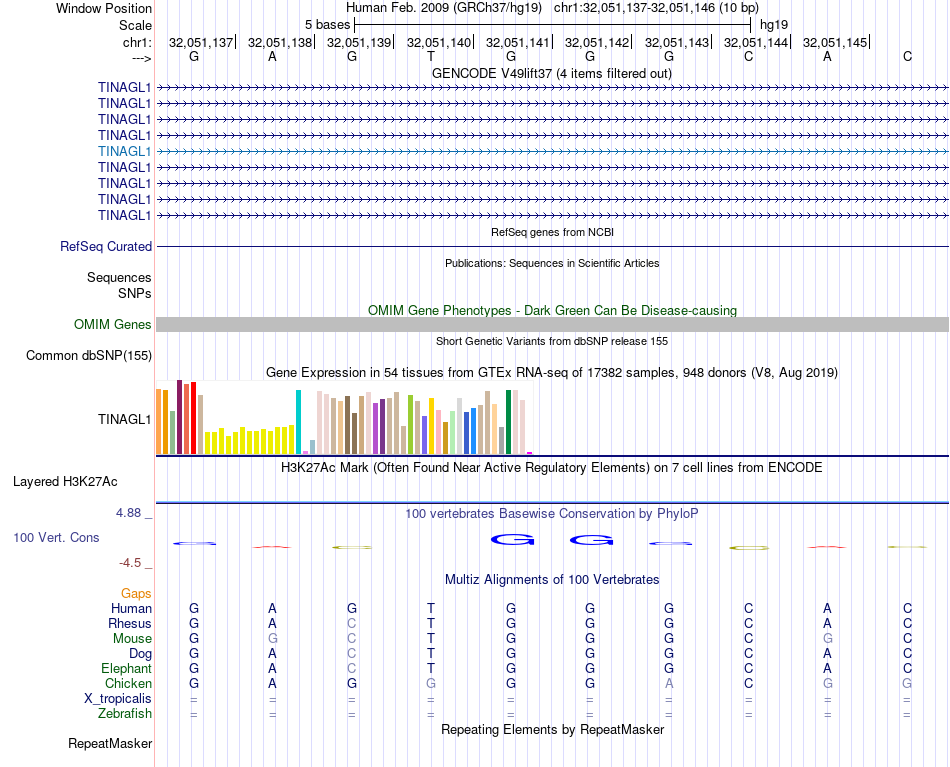The width and height of the screenshot is (950, 767).
Task: Click the RepeatMasker track label
Action: [110, 744]
